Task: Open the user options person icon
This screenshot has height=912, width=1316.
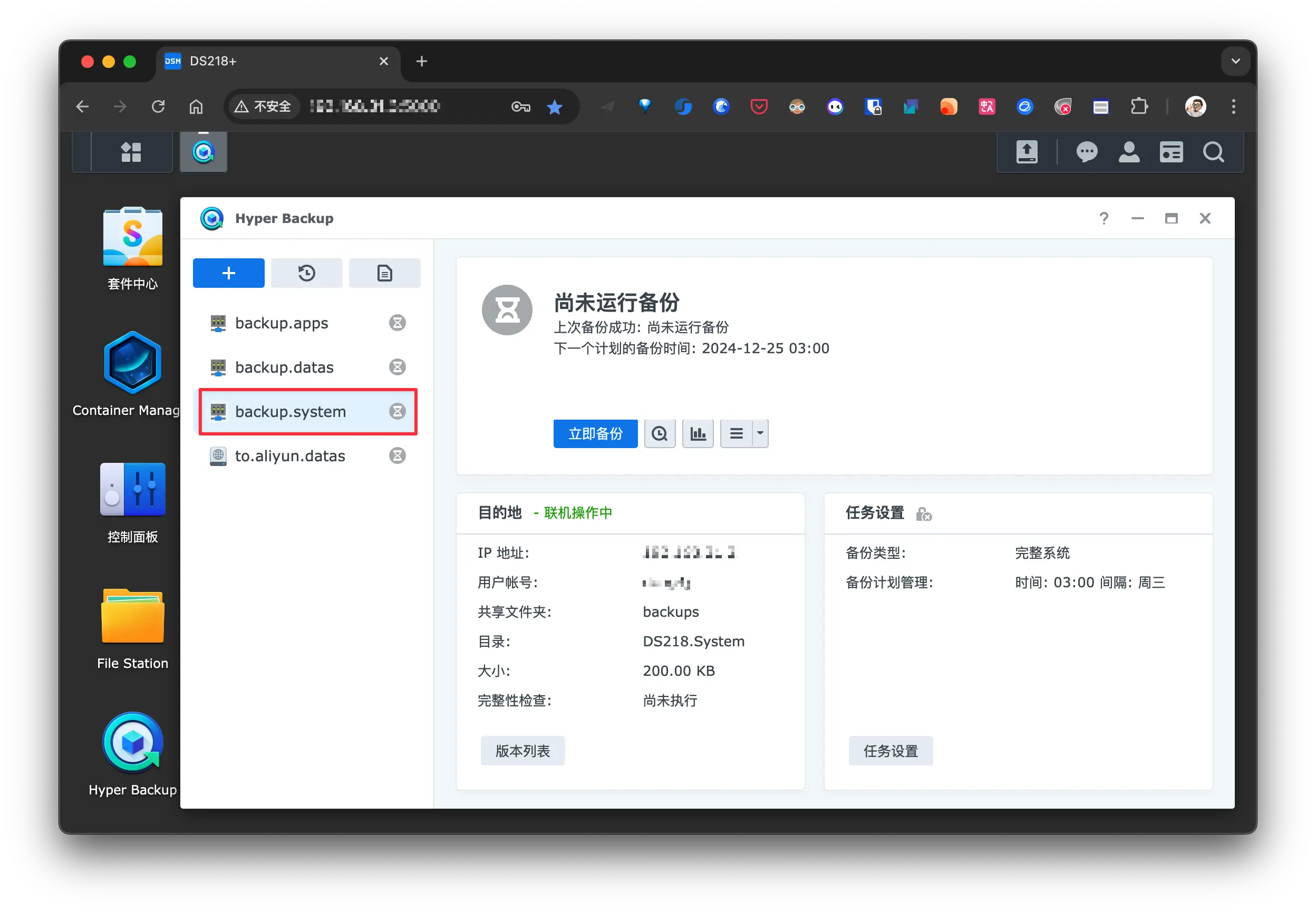Action: (x=1129, y=152)
